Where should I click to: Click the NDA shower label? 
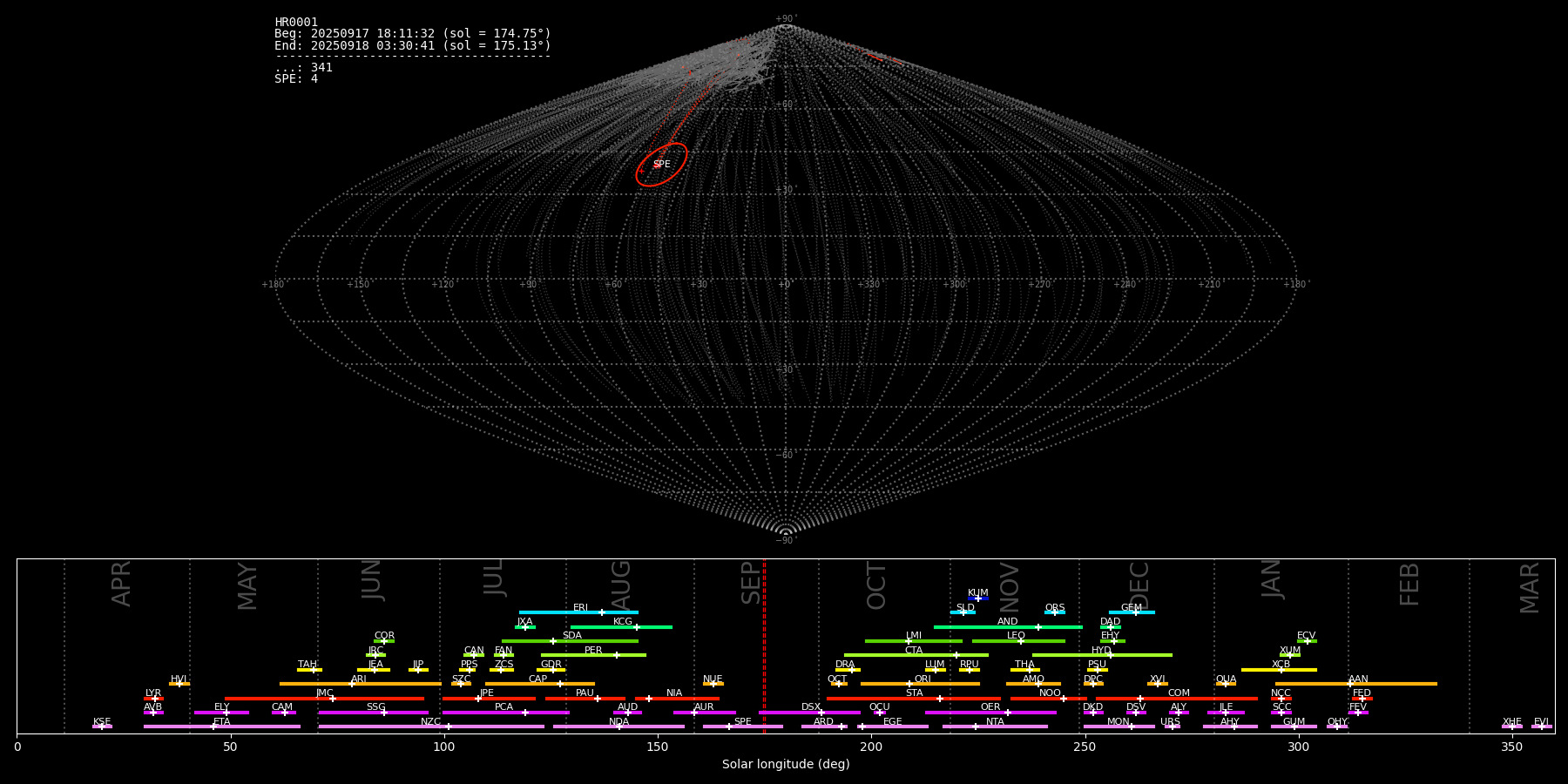[x=619, y=721]
